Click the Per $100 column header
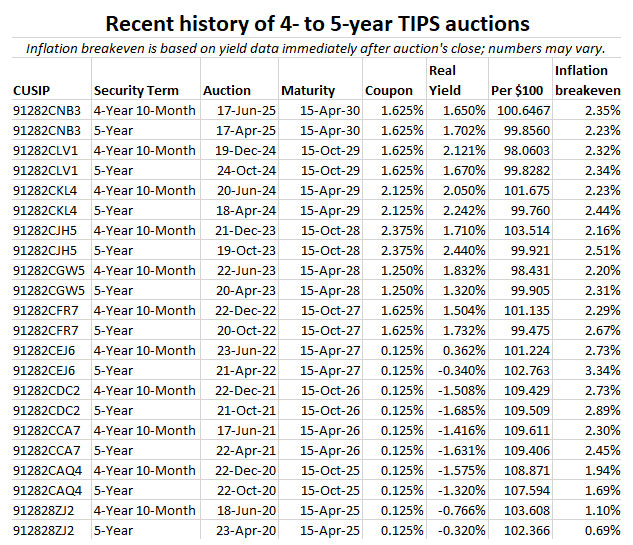 tap(516, 90)
